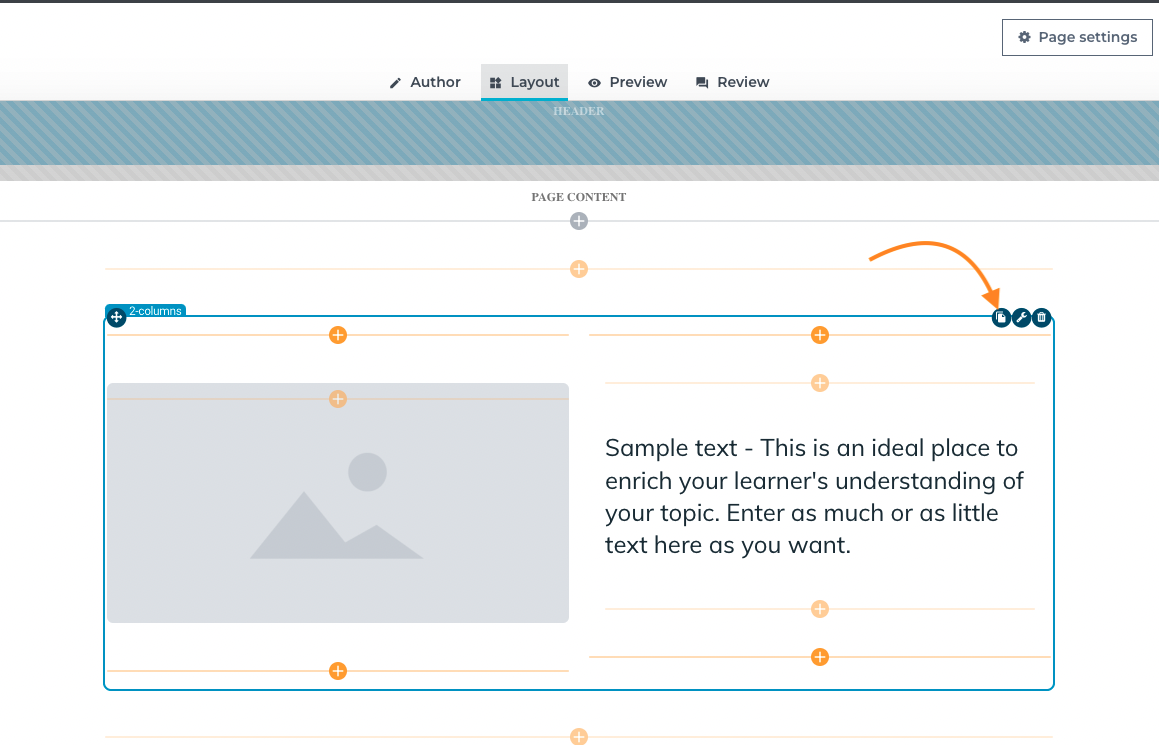Click the duplicate icon on the 2-columns block
The image size is (1159, 745).
(x=1001, y=318)
